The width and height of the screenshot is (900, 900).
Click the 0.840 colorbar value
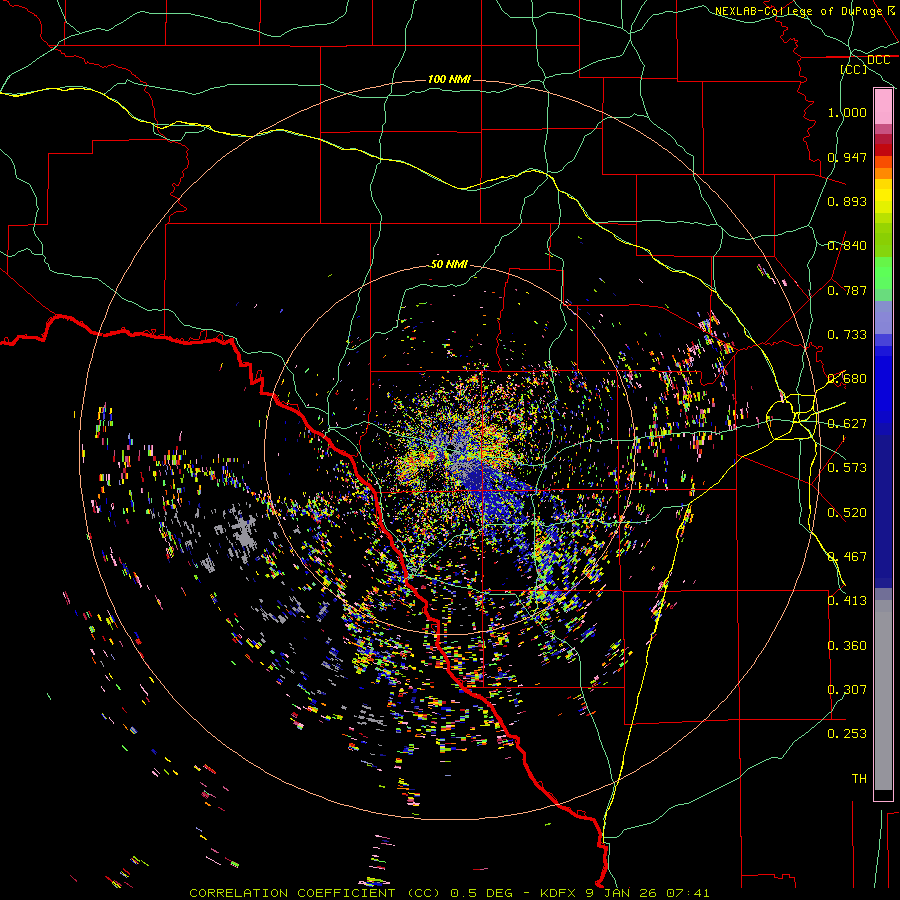(x=847, y=246)
